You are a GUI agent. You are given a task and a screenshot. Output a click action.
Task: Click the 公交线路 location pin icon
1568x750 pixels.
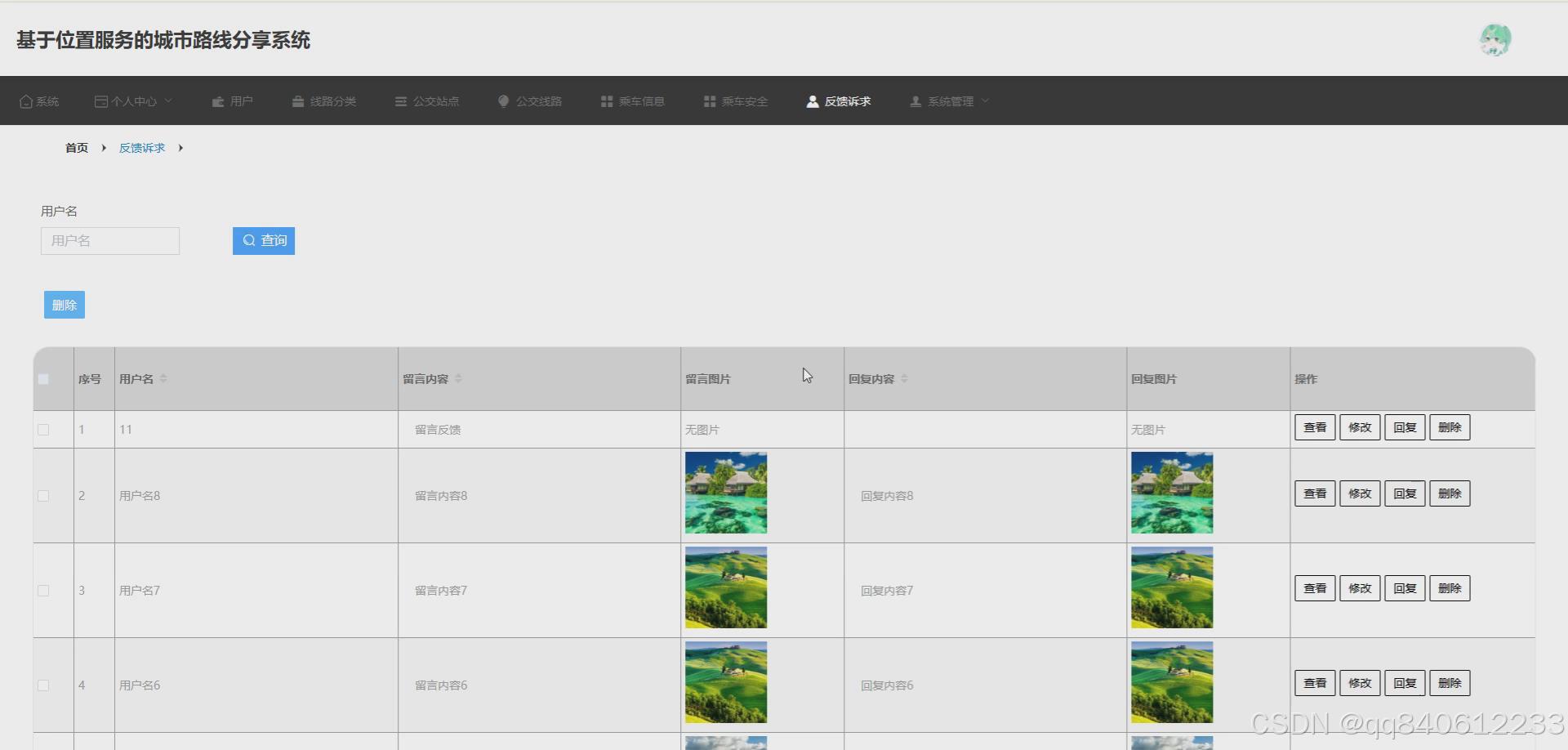point(504,101)
